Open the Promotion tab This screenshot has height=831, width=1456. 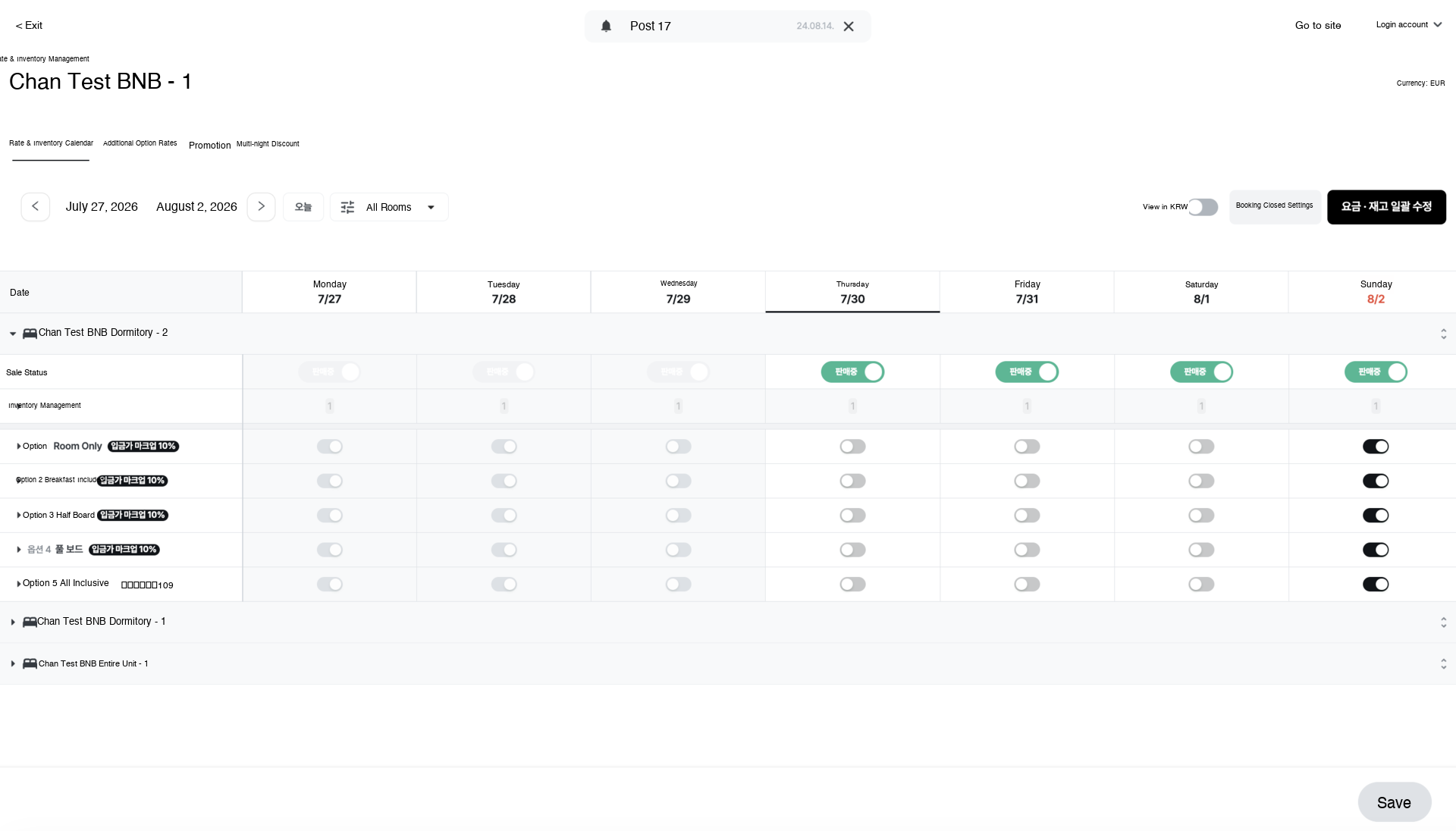pyautogui.click(x=209, y=146)
